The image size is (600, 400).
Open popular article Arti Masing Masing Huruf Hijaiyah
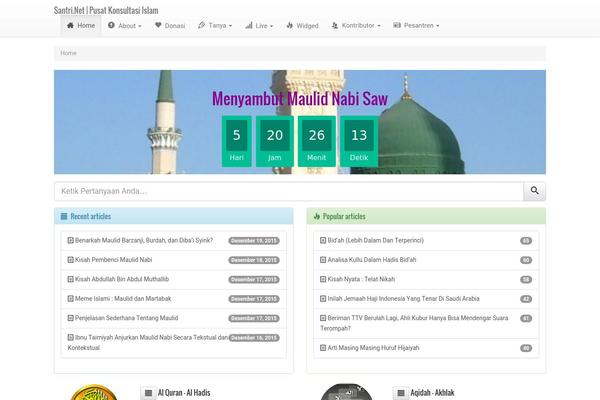(x=373, y=348)
